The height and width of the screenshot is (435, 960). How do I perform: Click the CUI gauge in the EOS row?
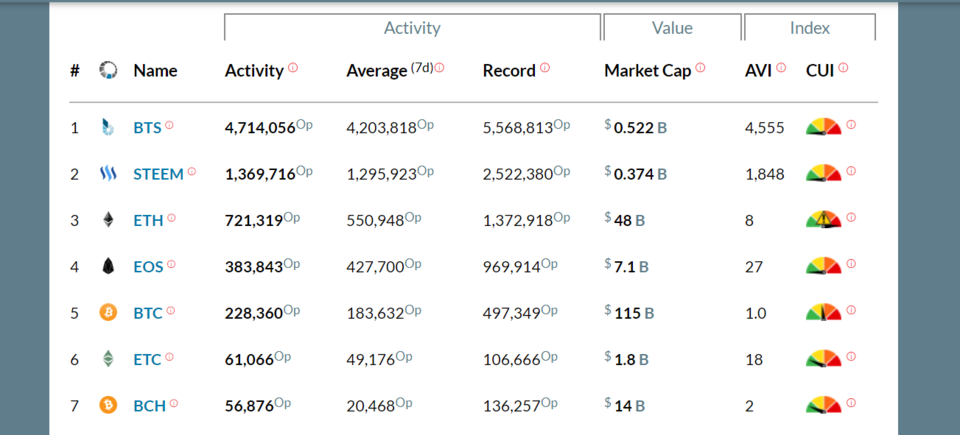(x=823, y=266)
